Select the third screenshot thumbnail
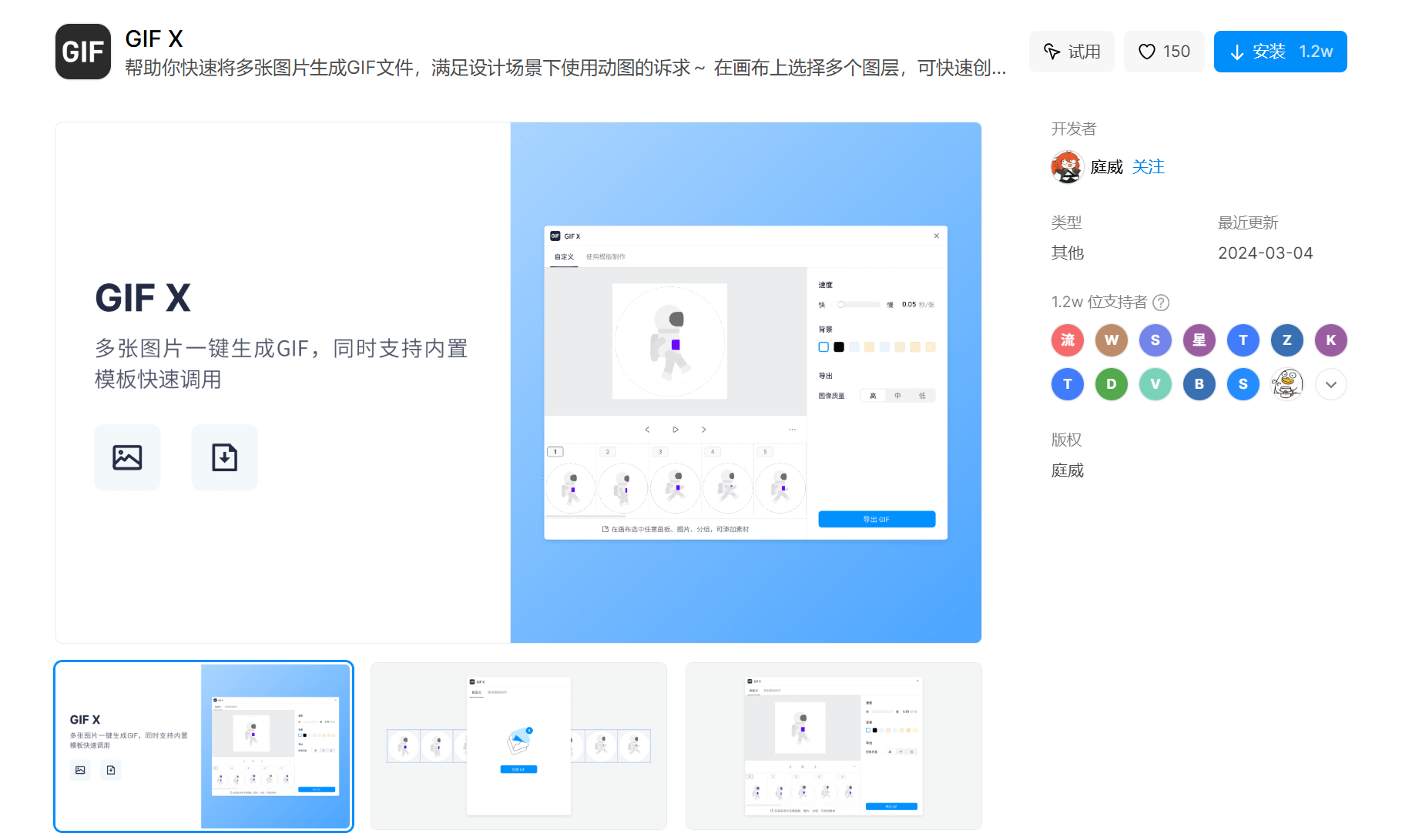This screenshot has width=1402, height=840. pos(833,746)
